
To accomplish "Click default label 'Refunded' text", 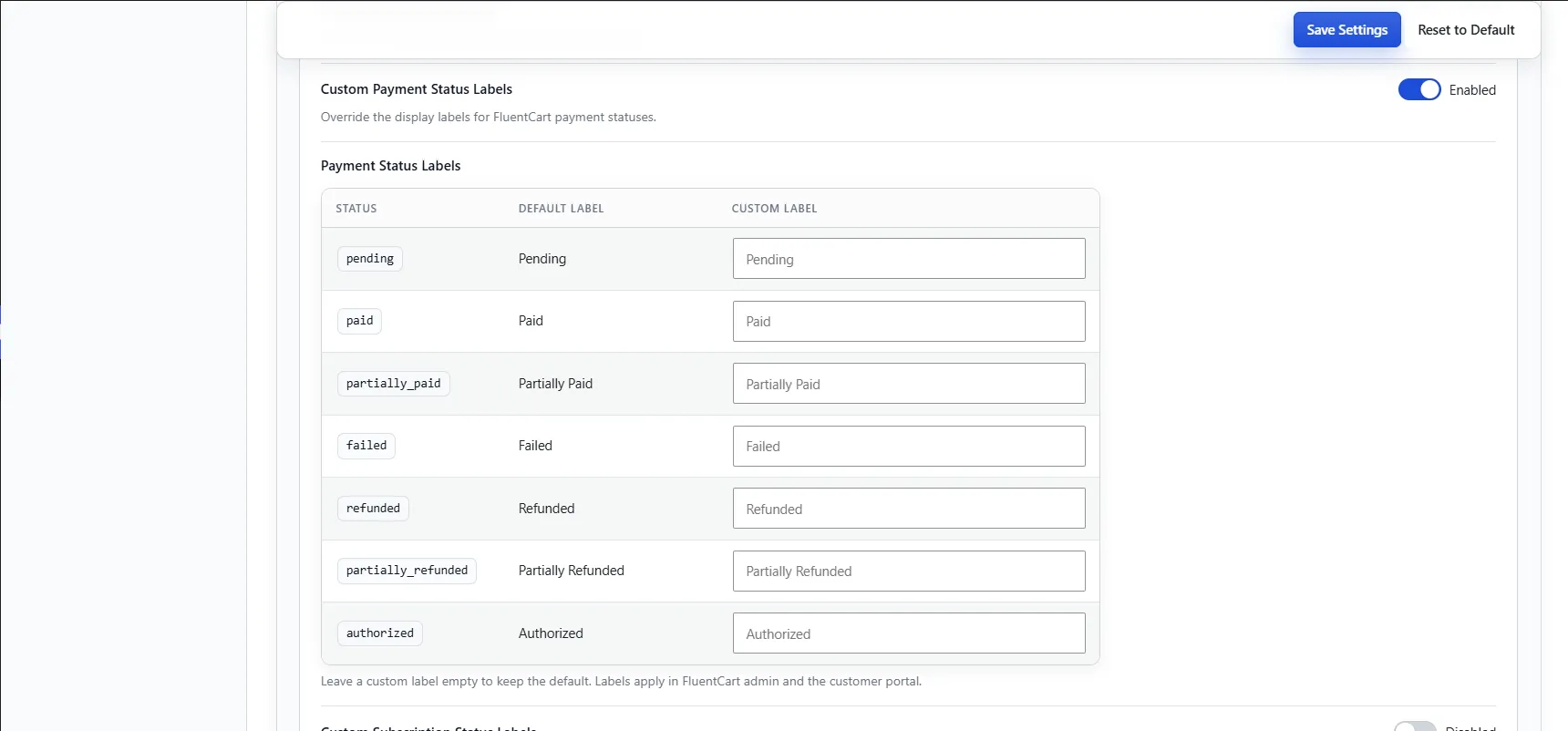I will pos(547,509).
